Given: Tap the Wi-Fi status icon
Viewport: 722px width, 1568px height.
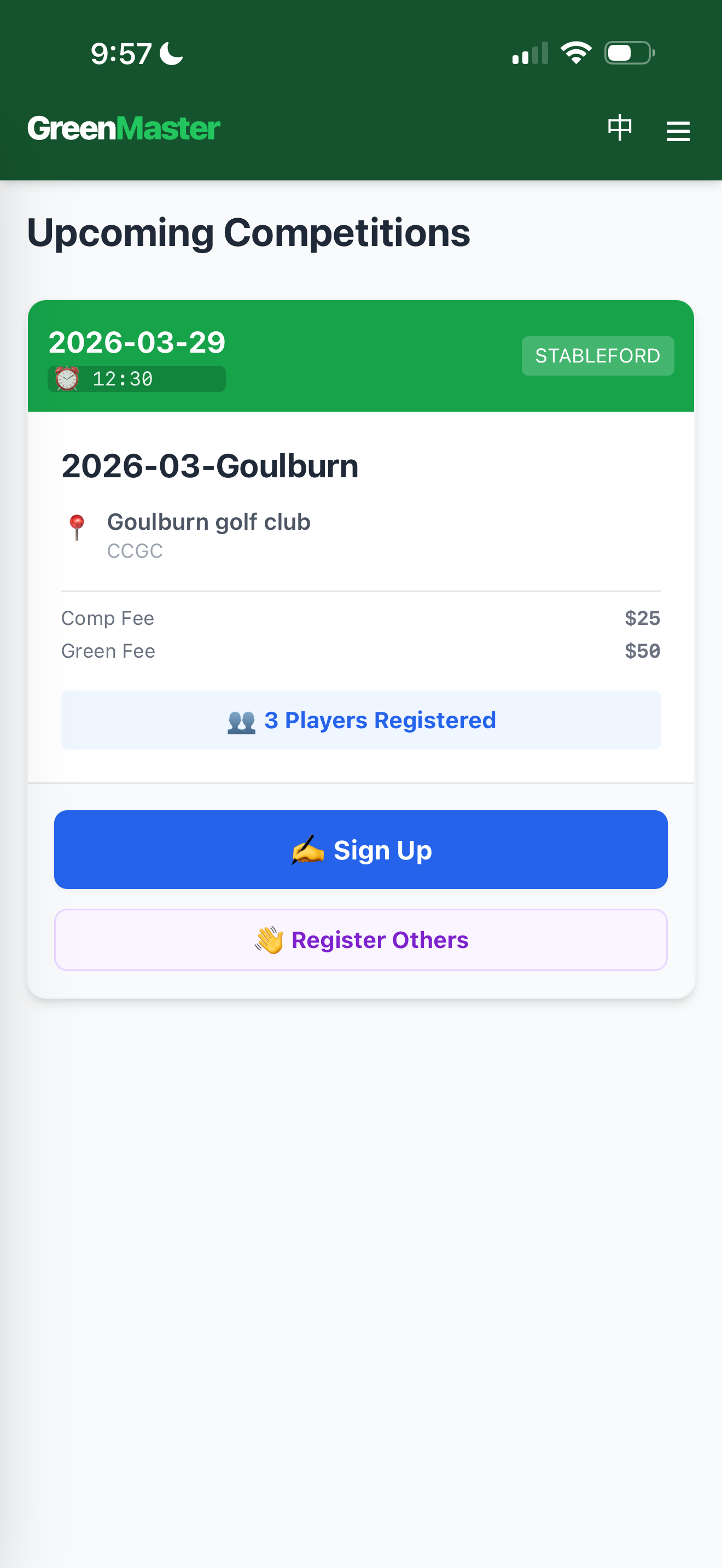Looking at the screenshot, I should pyautogui.click(x=576, y=53).
